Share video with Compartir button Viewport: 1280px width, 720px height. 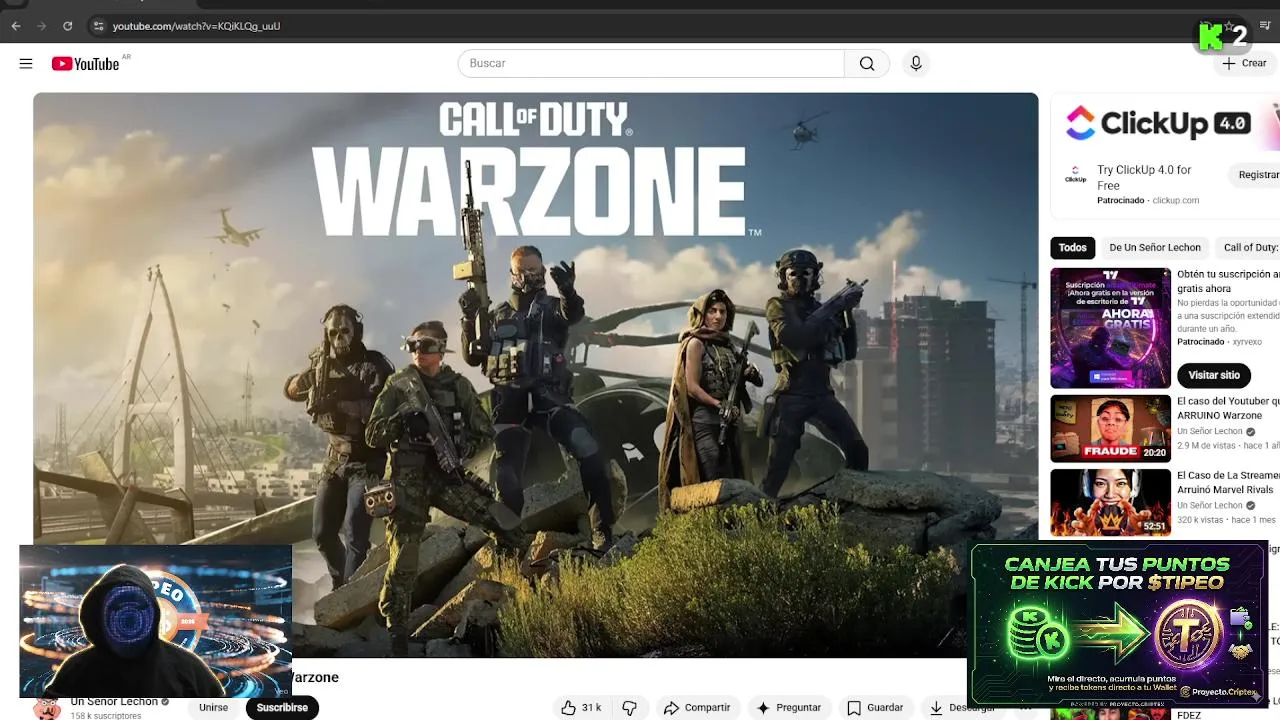tap(697, 707)
